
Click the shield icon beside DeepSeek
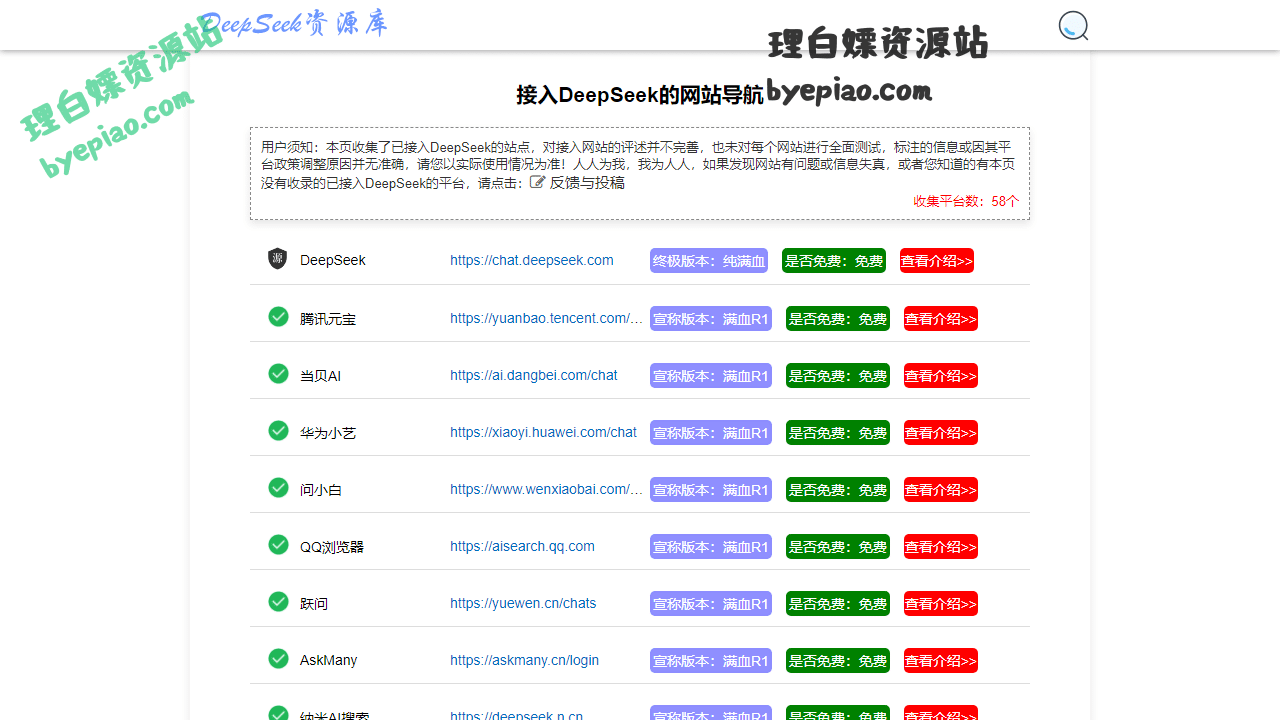coord(278,259)
